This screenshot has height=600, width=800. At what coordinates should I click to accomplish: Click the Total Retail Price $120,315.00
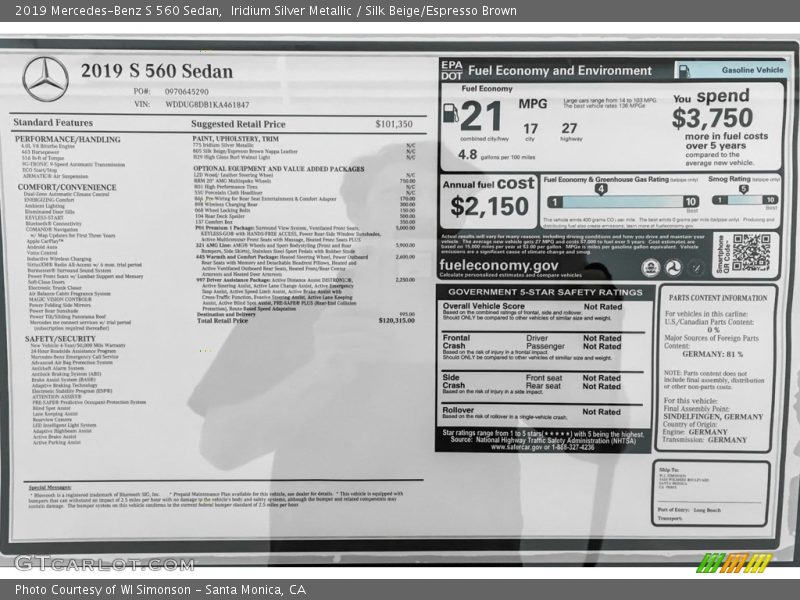pyautogui.click(x=396, y=320)
